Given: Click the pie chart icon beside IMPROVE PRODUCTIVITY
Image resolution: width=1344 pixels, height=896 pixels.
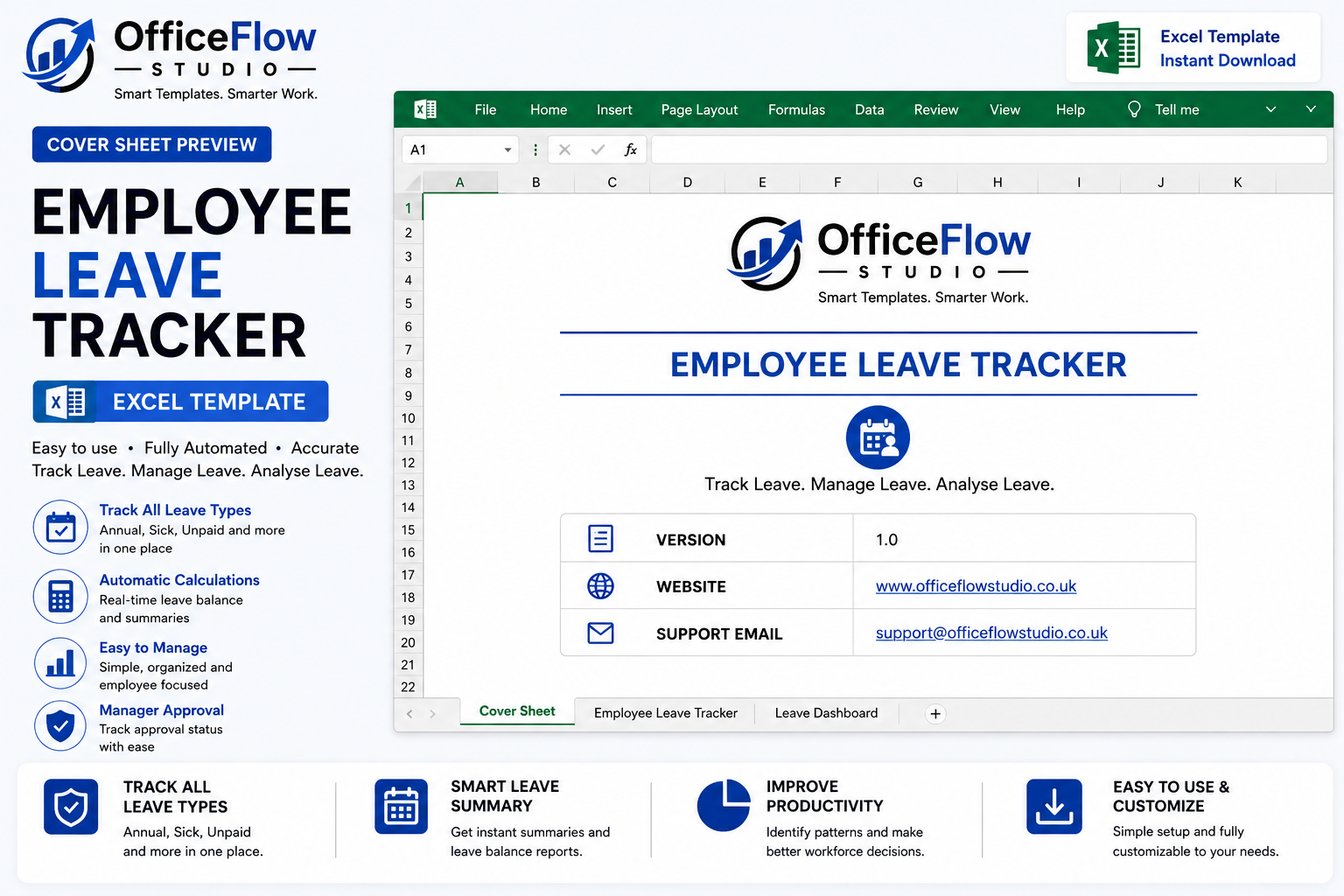Looking at the screenshot, I should tap(724, 806).
